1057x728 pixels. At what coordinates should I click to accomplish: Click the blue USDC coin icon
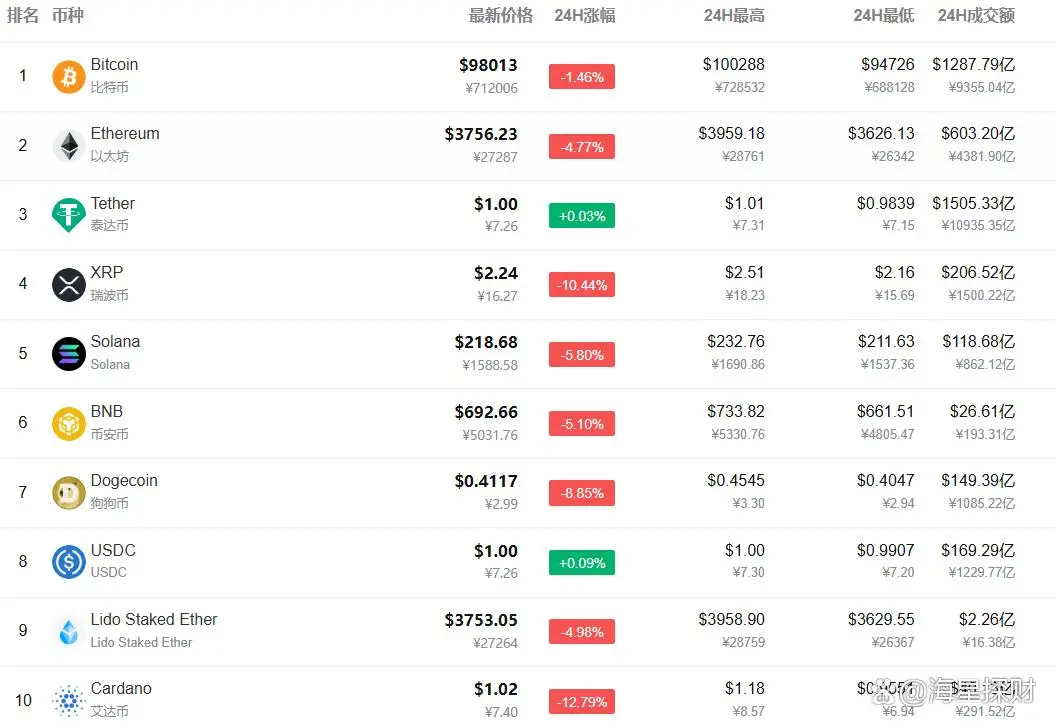click(x=69, y=562)
